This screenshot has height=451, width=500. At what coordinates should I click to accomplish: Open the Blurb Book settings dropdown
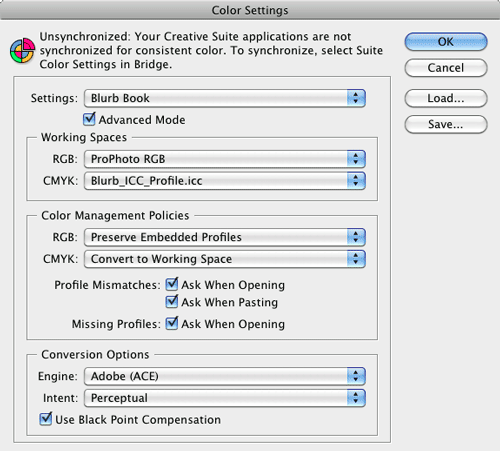click(225, 98)
